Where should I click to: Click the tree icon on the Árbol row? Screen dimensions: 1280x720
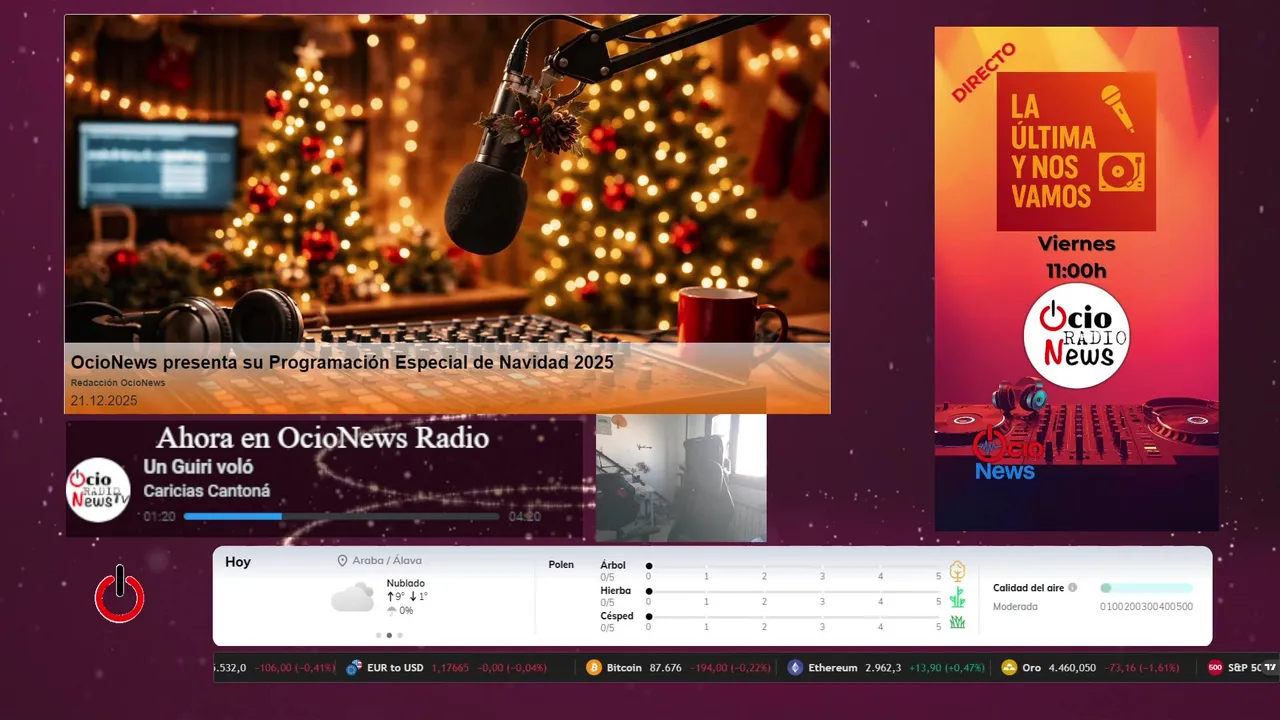(957, 572)
